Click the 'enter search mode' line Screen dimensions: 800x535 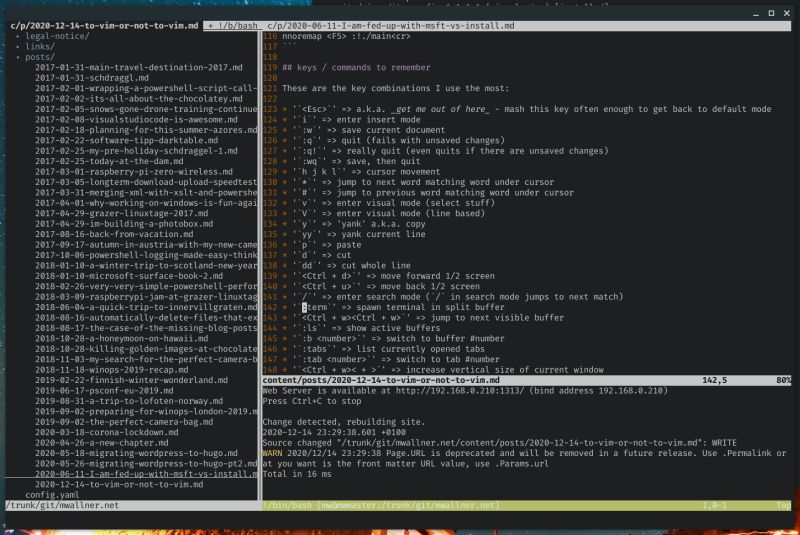[453, 297]
